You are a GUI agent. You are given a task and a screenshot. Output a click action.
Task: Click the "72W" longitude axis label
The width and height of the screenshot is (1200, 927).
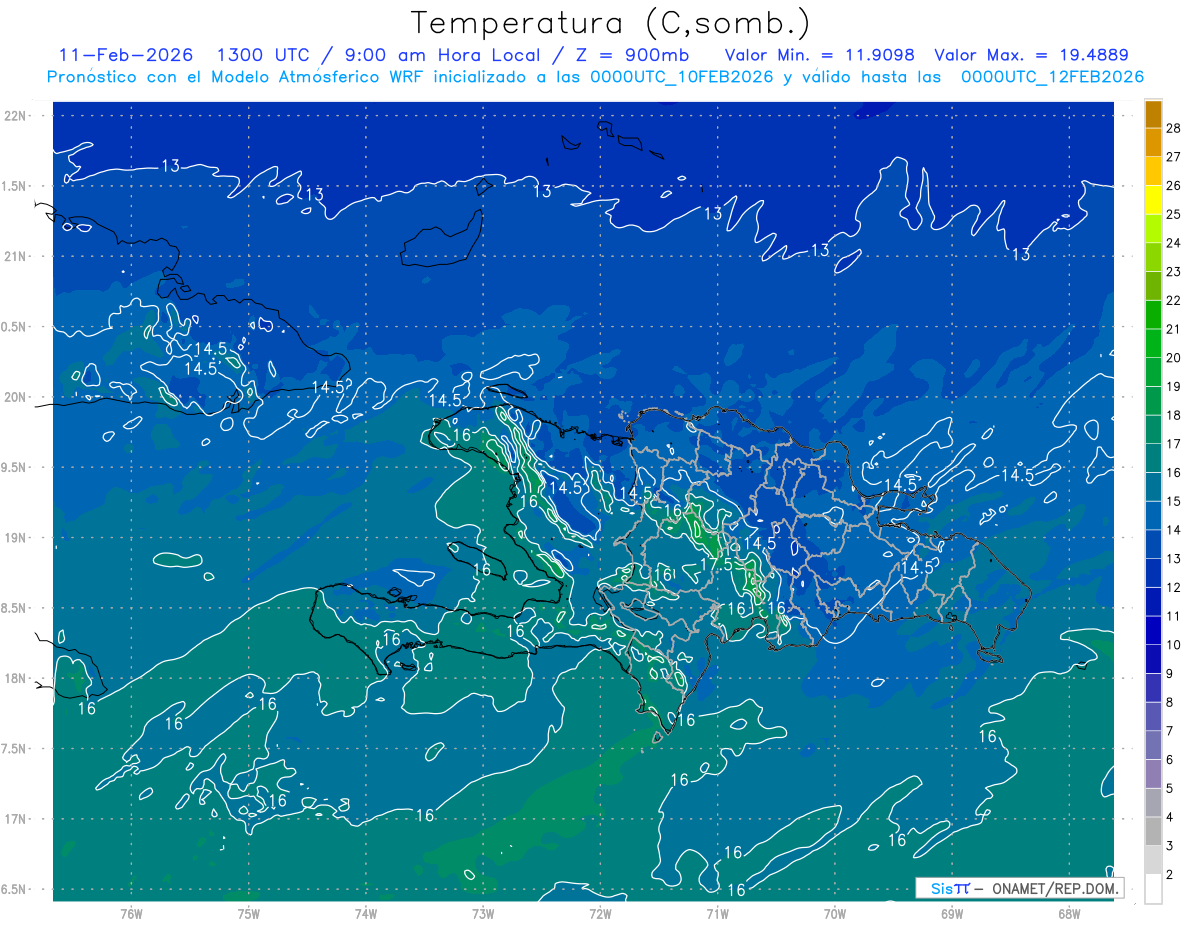pos(600,914)
